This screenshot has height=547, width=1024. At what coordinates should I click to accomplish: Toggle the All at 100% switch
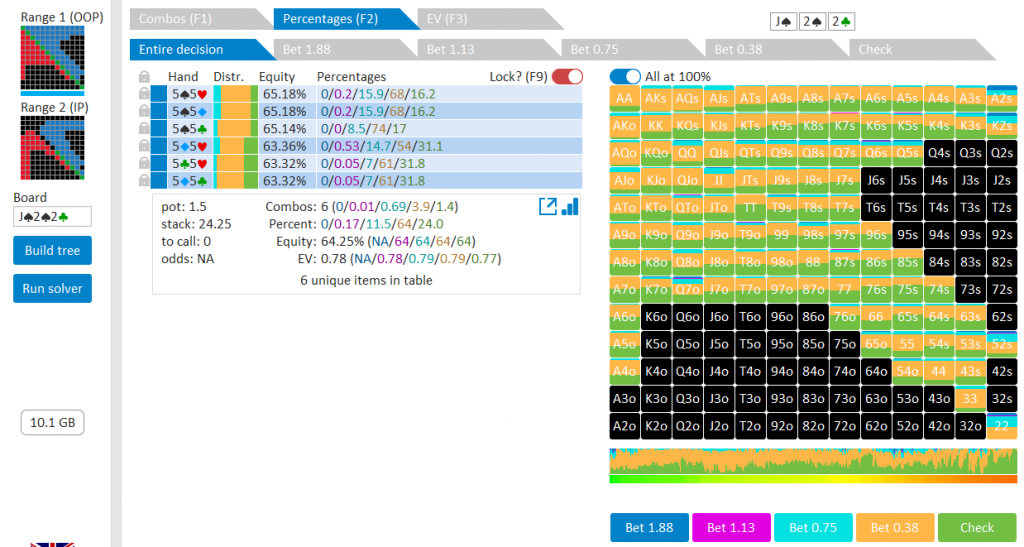click(625, 77)
